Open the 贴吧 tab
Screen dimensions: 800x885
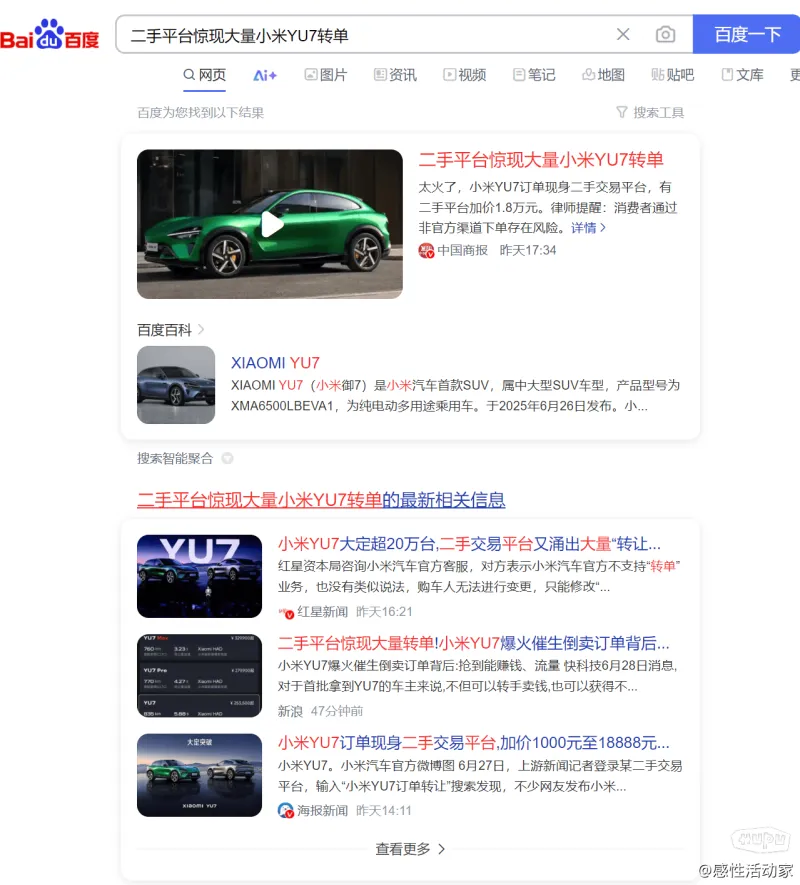(672, 75)
